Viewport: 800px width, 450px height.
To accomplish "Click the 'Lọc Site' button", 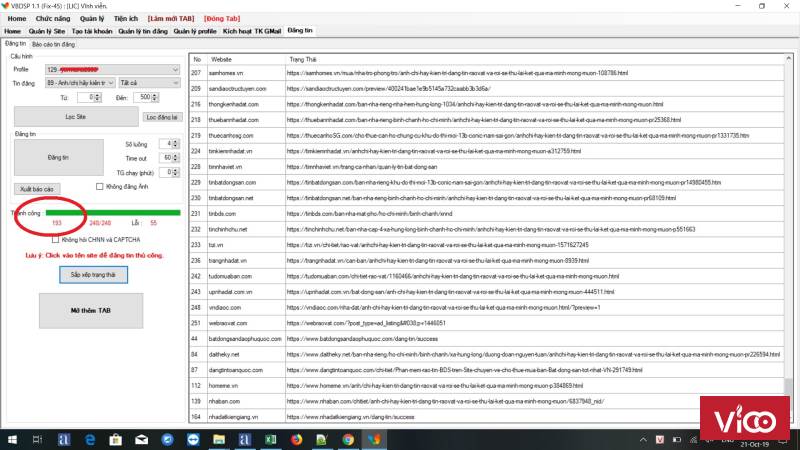I will [x=76, y=117].
